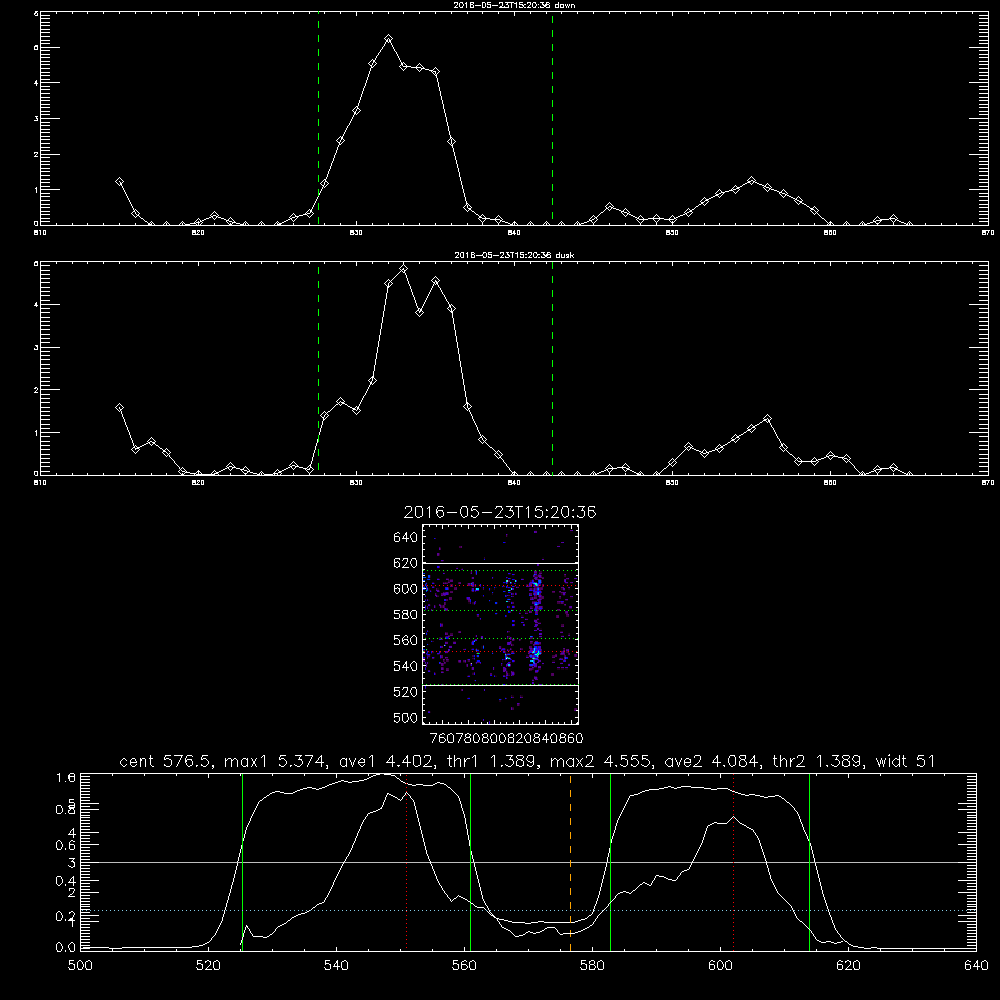
Task: Click the 580 tick label on the bottom plot x-axis
Action: (x=592, y=966)
